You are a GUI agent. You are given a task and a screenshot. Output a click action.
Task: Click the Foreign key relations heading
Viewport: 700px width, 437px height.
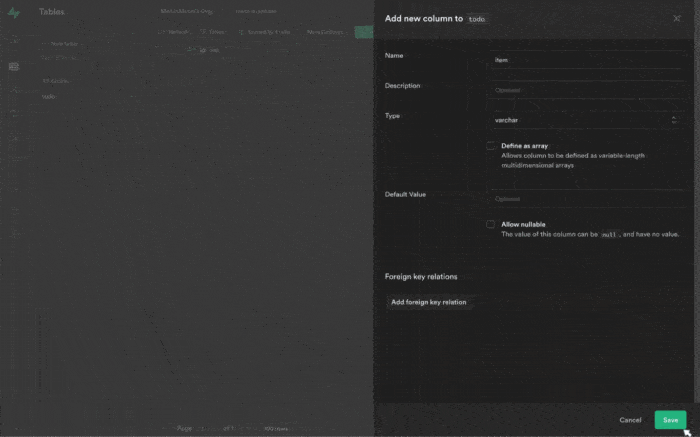(x=421, y=277)
